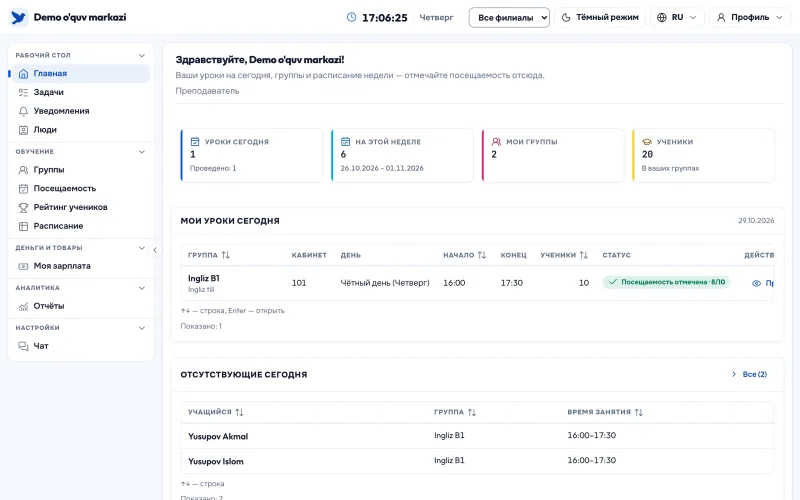Click the calendar icon next to Посещаемость
Screen dimensions: 800x500
click(x=23, y=189)
